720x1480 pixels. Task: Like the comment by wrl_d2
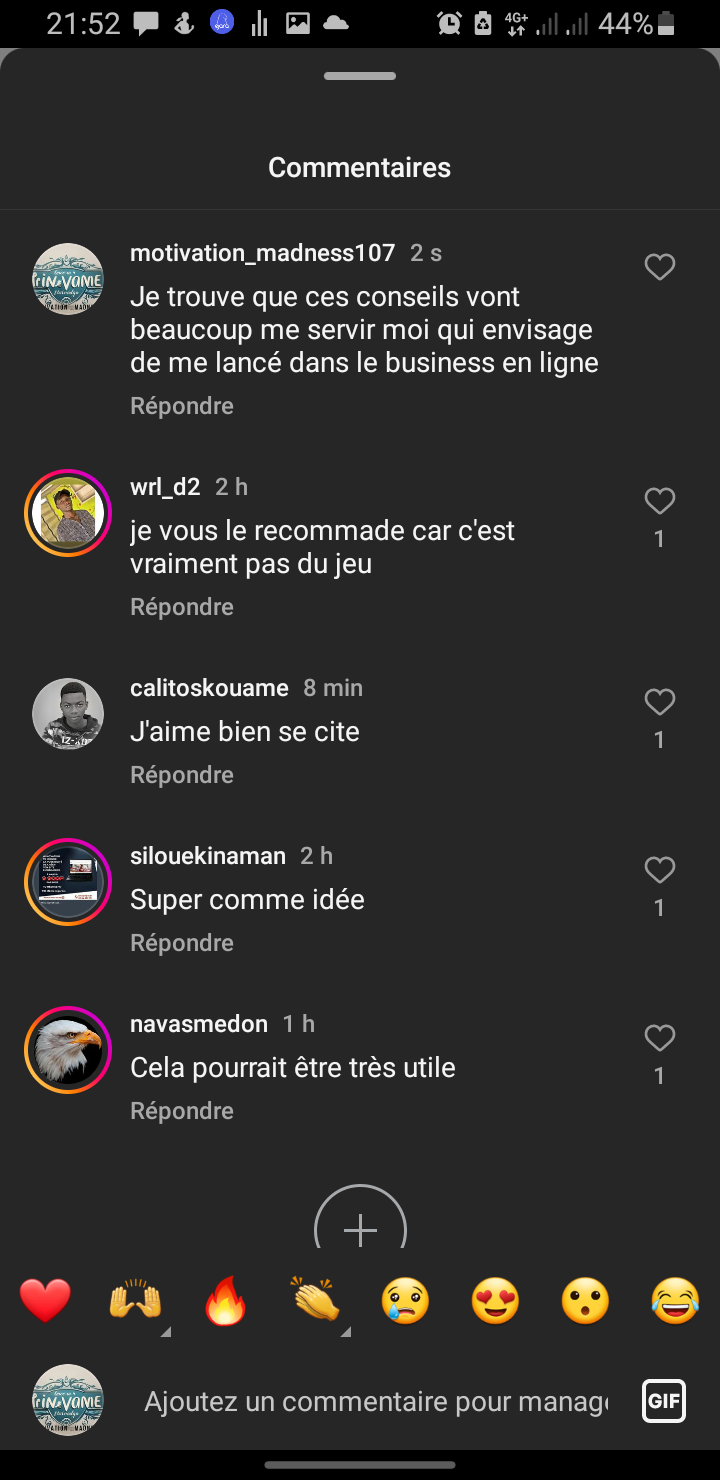pos(659,501)
